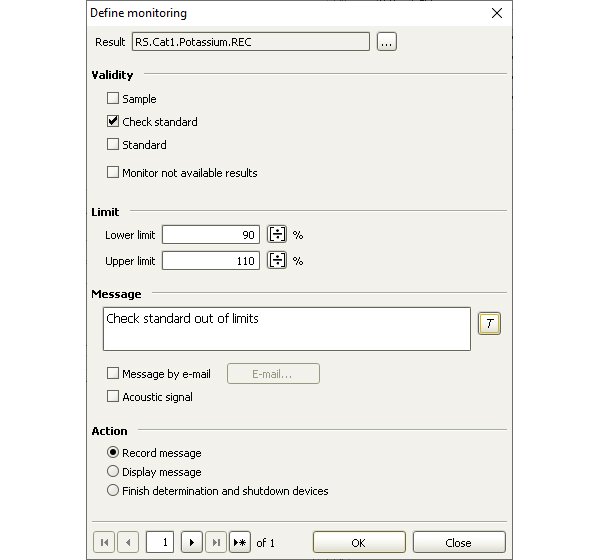This screenshot has height=560, width=600.
Task: Go to the next monitoring record
Action: [x=192, y=542]
